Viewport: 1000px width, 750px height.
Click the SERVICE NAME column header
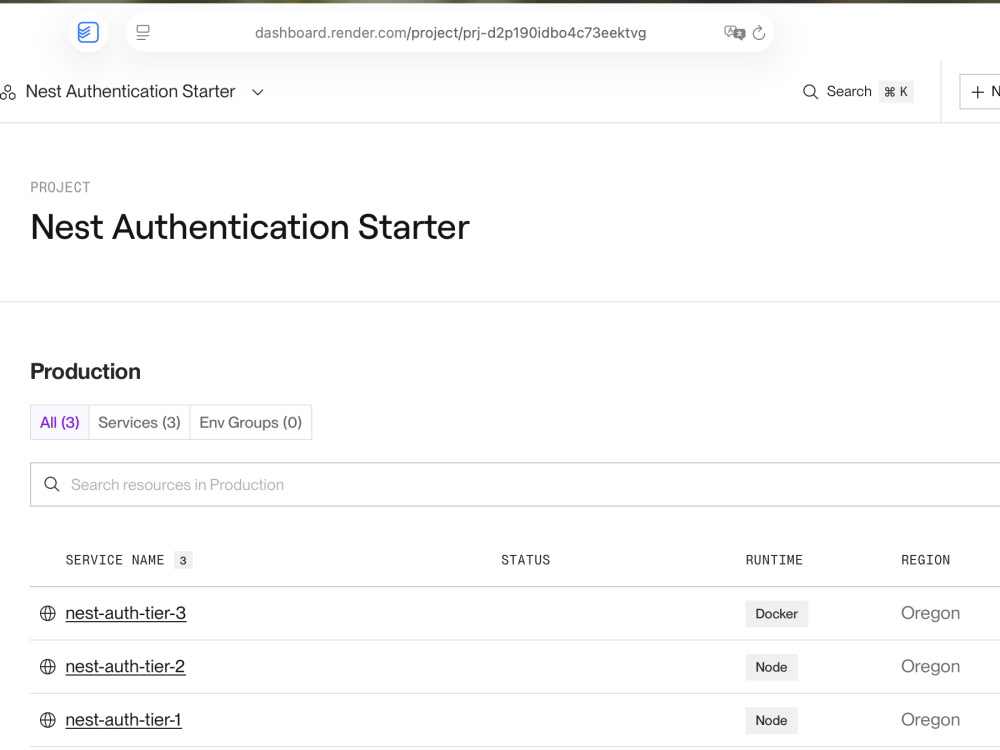[115, 560]
